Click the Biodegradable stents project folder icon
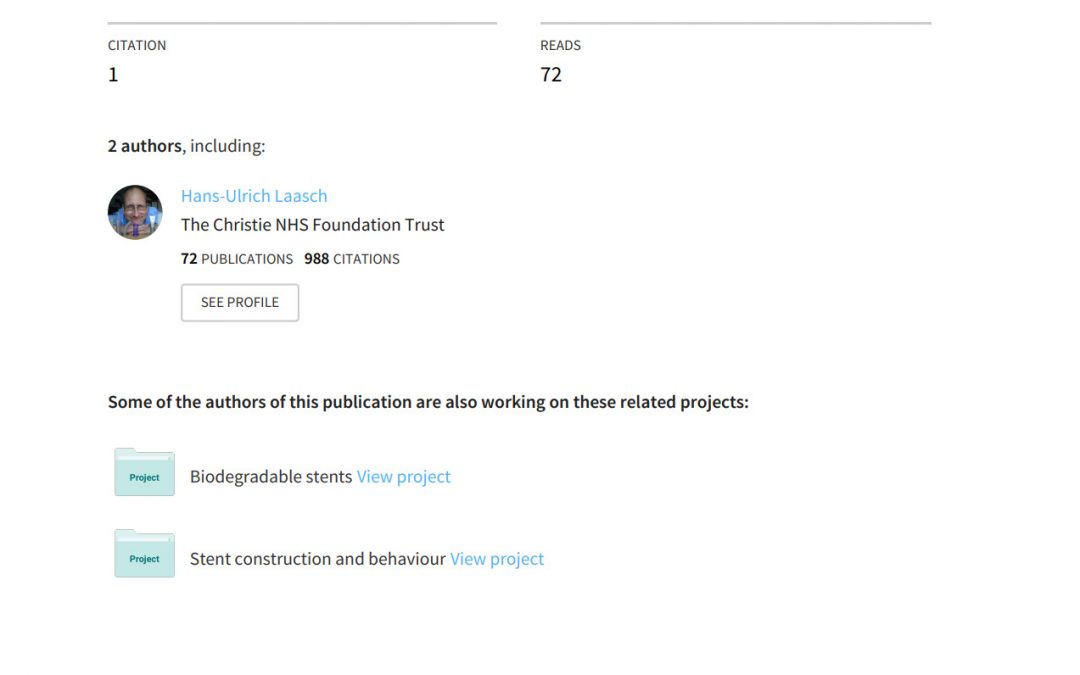Screen dimensions: 1080x675 145,472
